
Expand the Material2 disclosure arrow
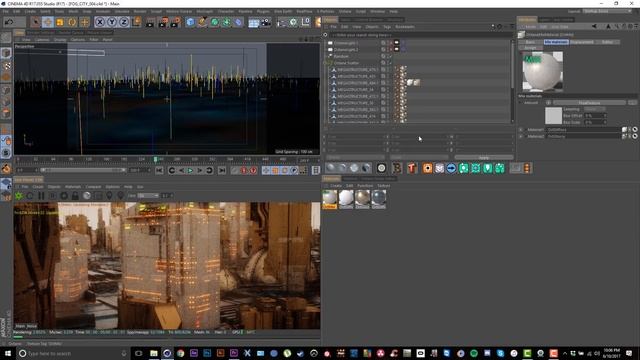pyautogui.click(x=521, y=136)
